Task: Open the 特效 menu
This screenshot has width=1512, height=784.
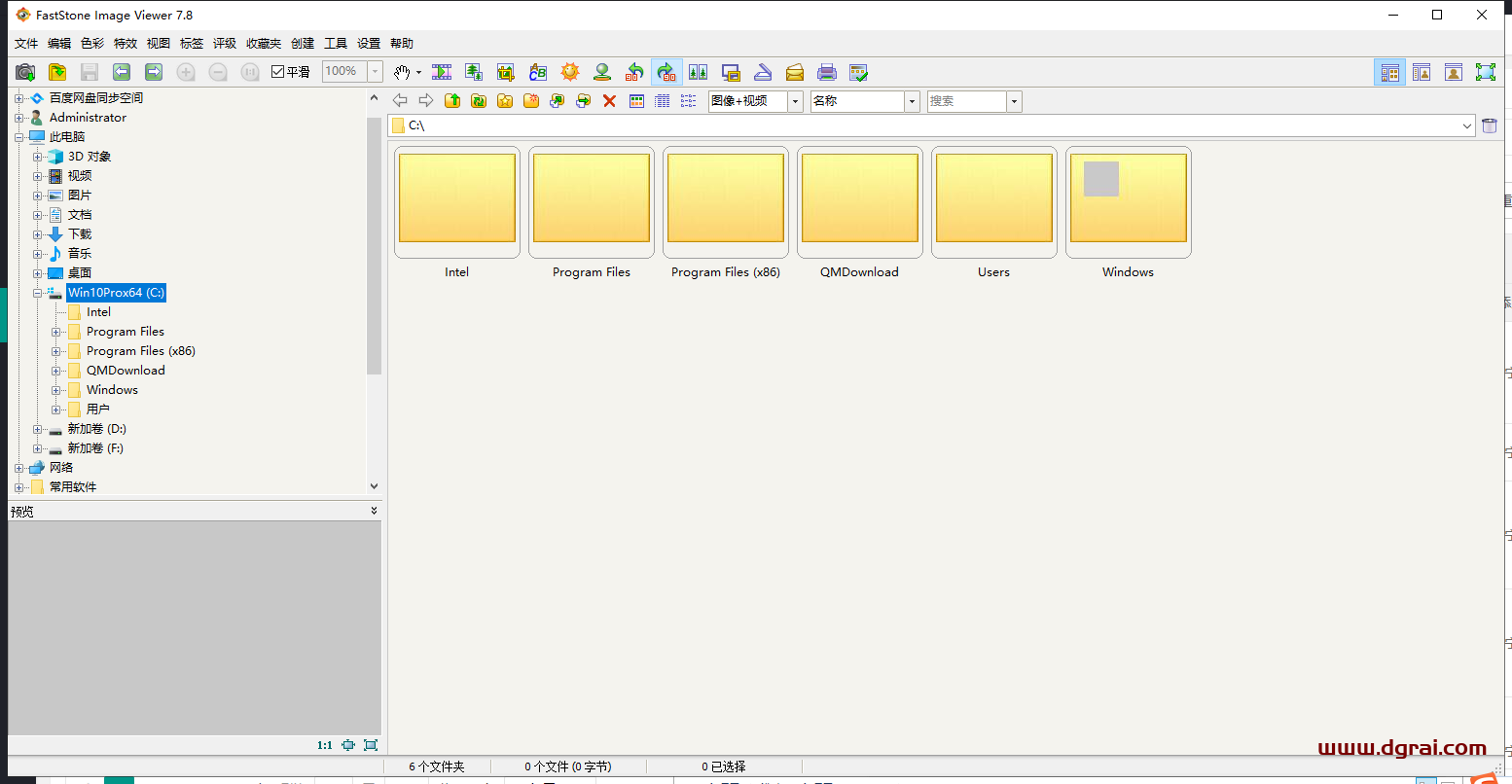Action: point(126,44)
